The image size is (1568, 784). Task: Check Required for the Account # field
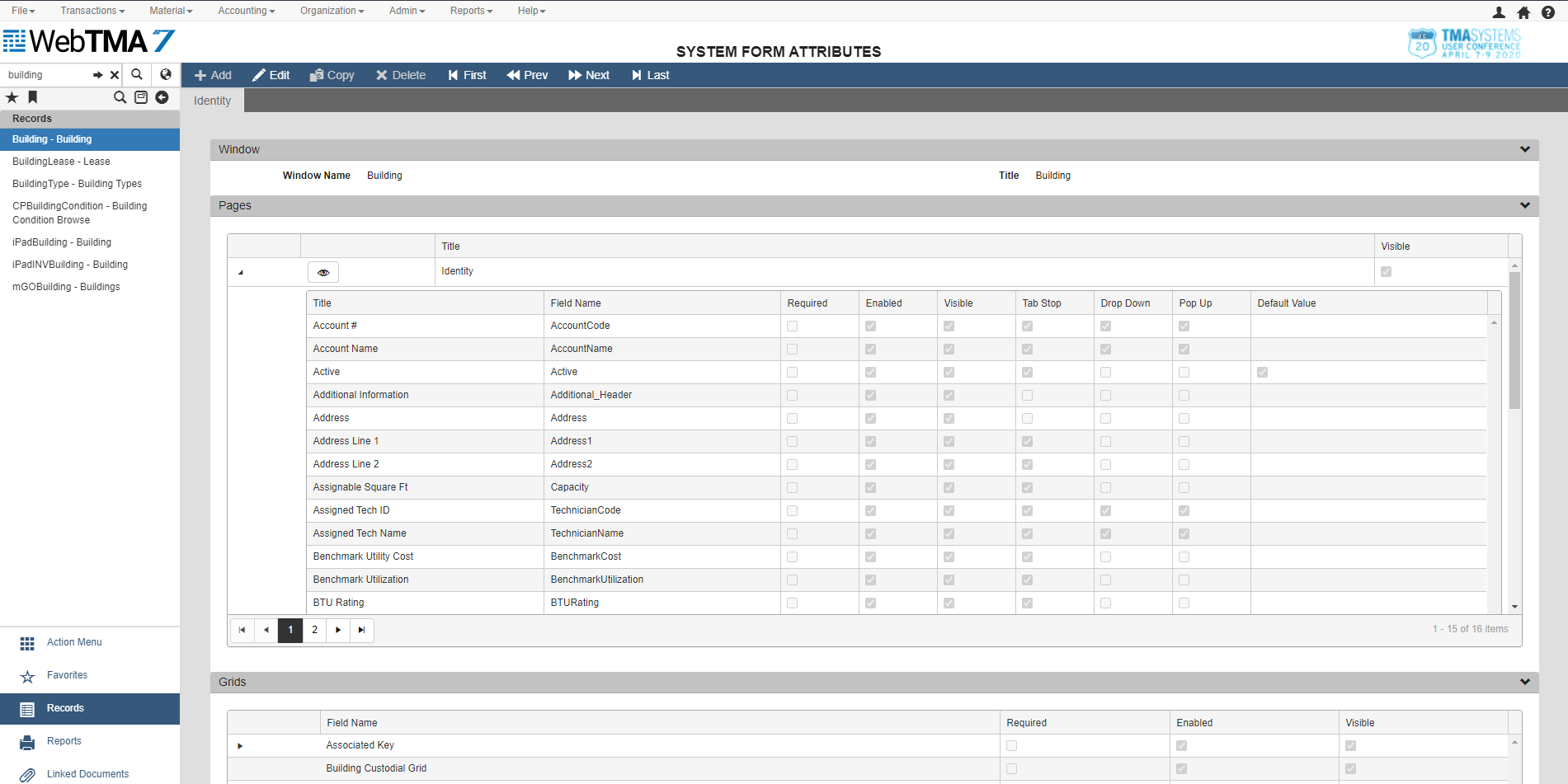click(792, 326)
